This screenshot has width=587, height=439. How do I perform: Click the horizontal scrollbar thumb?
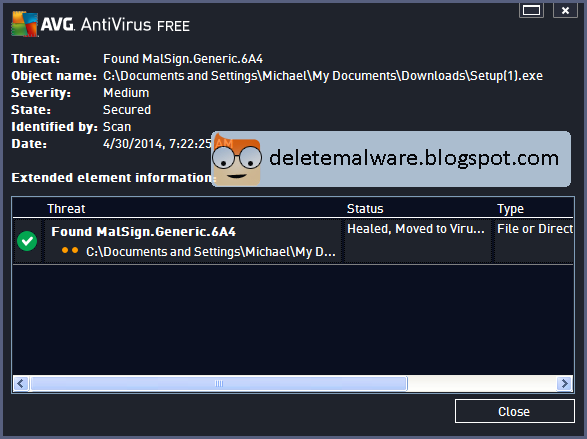[219, 384]
